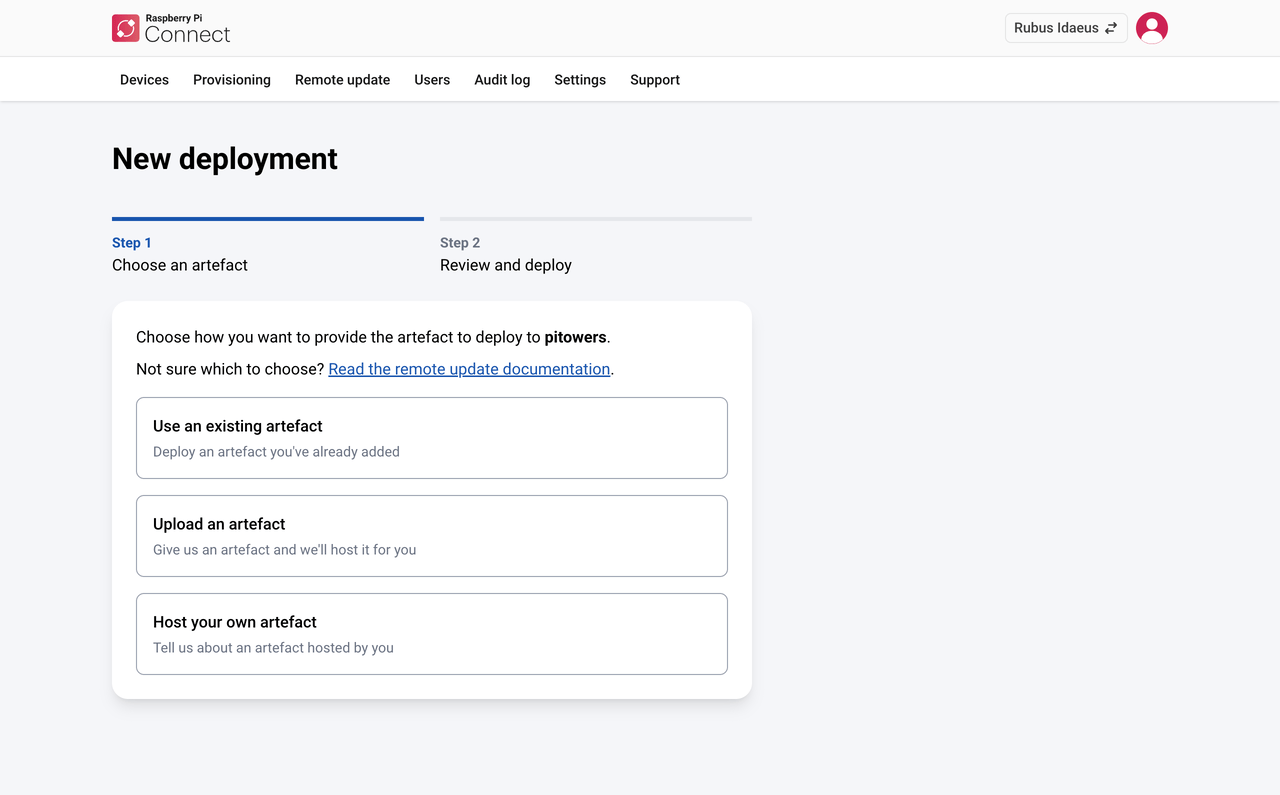The height and width of the screenshot is (795, 1280).
Task: Open the Remote update section
Action: click(342, 80)
